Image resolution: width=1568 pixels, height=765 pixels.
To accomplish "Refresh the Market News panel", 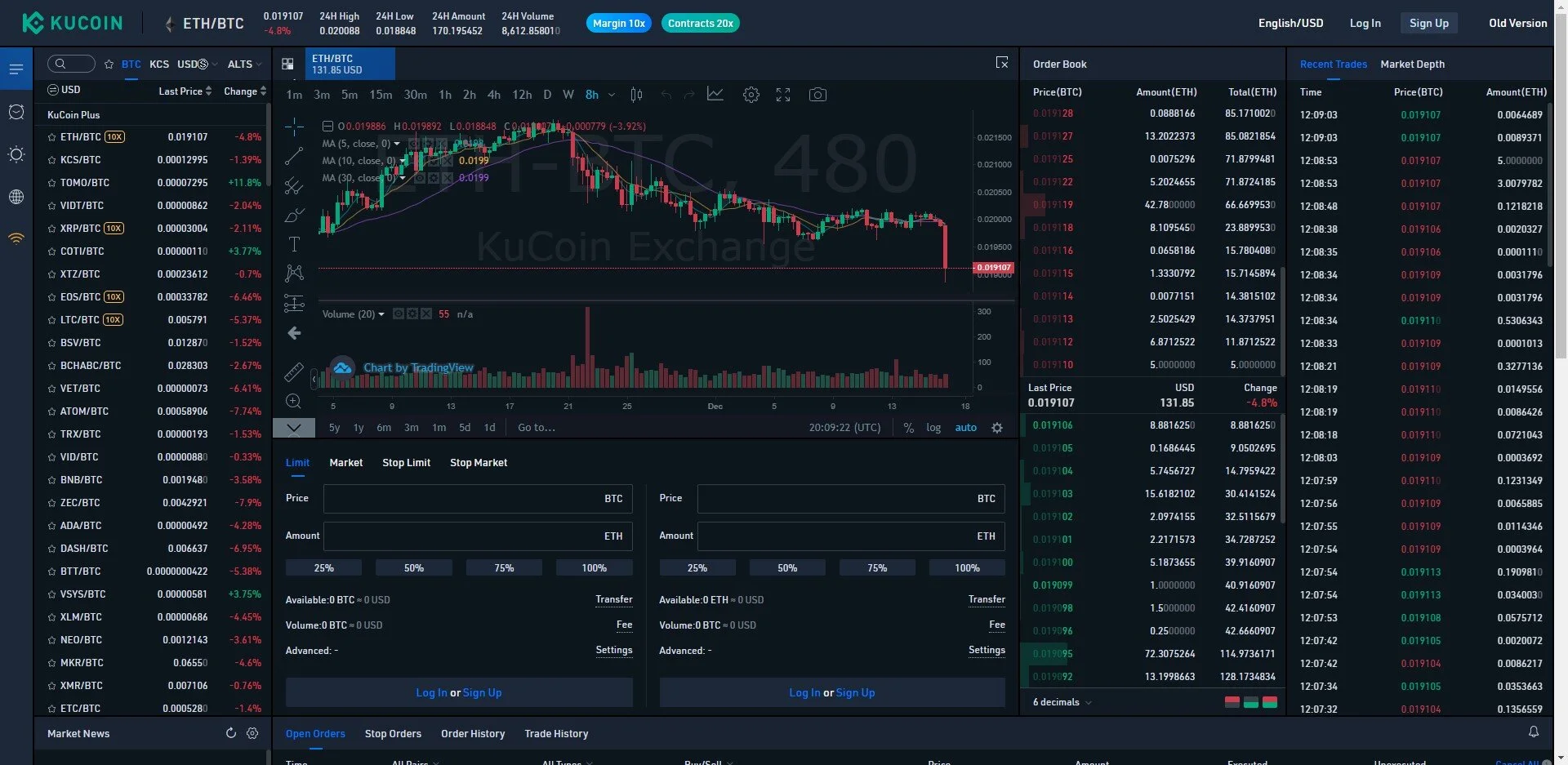I will tap(230, 733).
